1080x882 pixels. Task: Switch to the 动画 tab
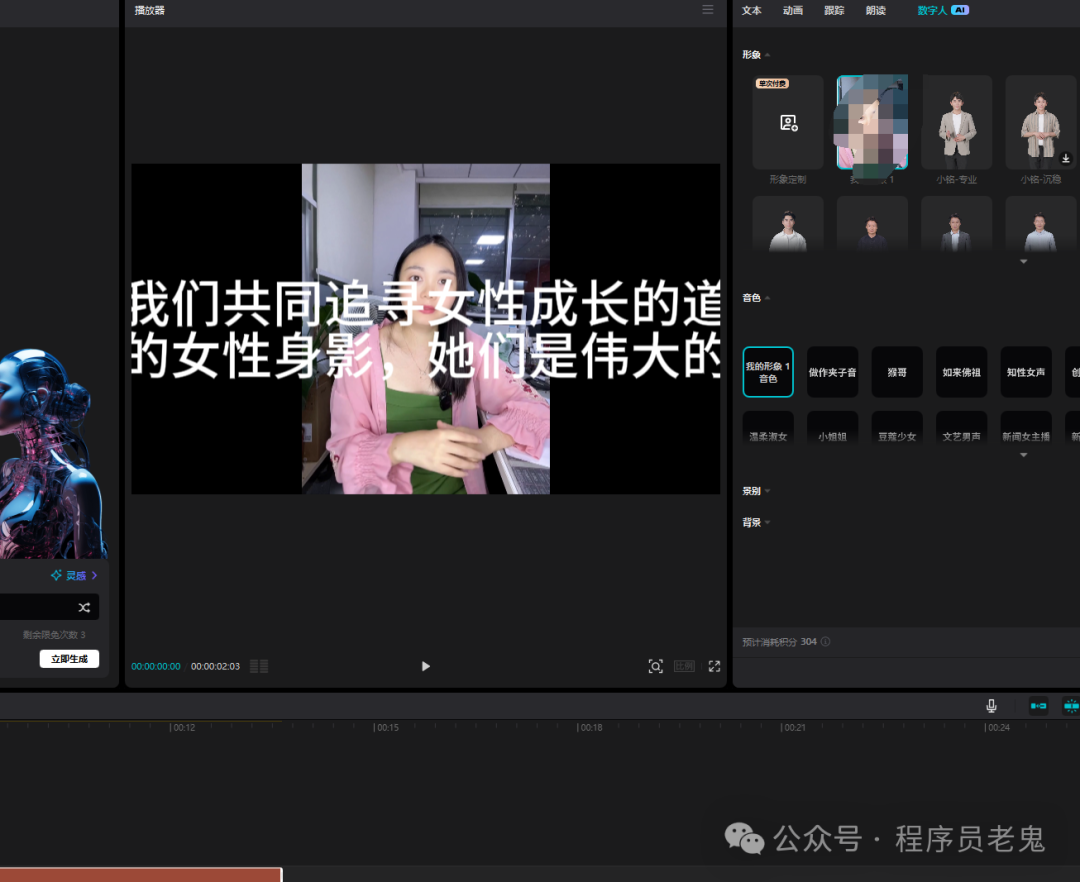click(x=793, y=10)
